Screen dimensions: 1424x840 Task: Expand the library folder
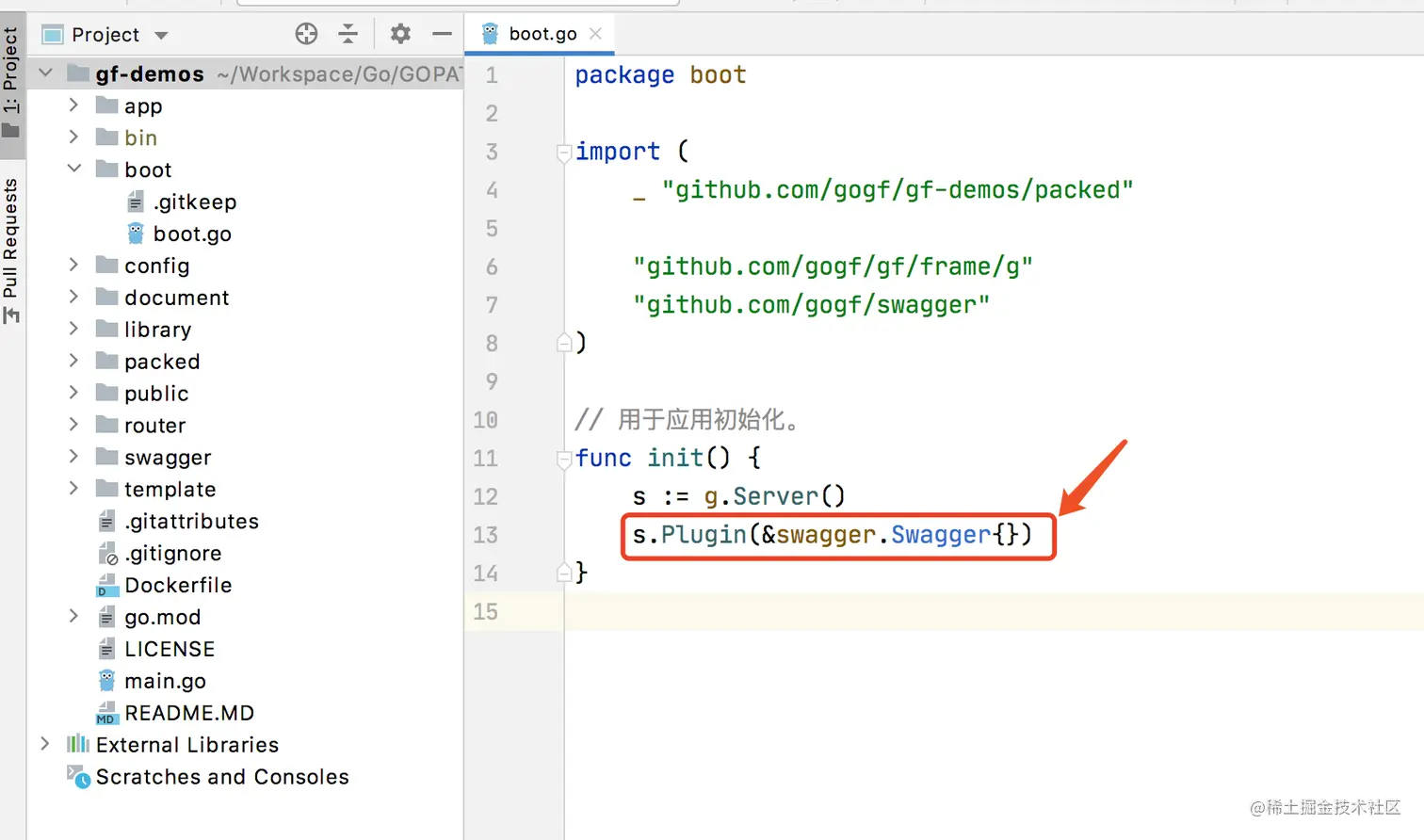coord(73,330)
